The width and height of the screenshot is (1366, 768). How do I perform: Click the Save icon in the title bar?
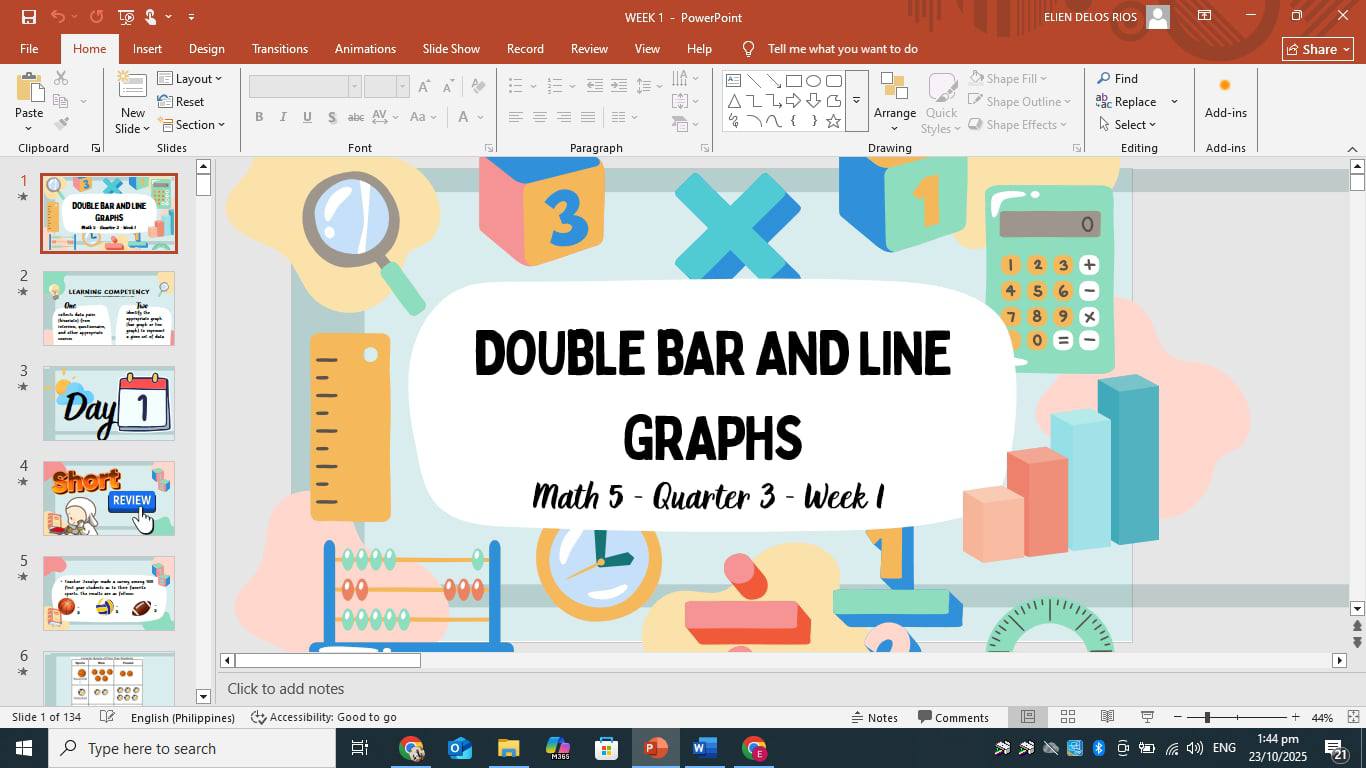(x=28, y=17)
